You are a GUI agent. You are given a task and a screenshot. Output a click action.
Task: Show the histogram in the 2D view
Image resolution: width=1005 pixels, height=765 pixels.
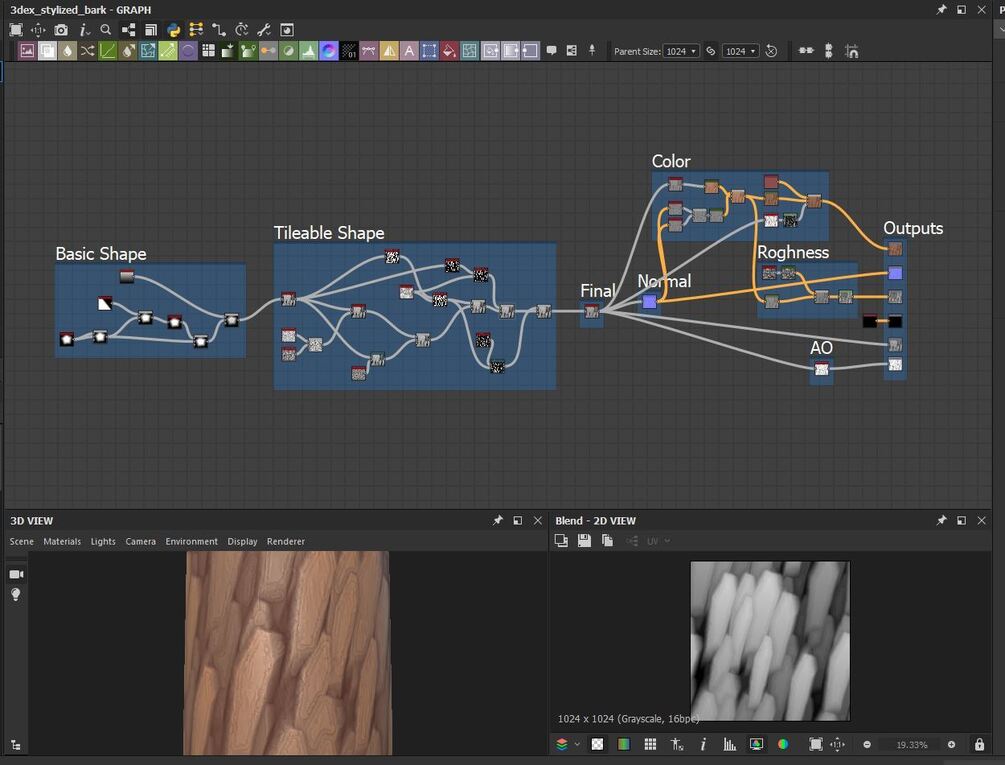(x=729, y=745)
